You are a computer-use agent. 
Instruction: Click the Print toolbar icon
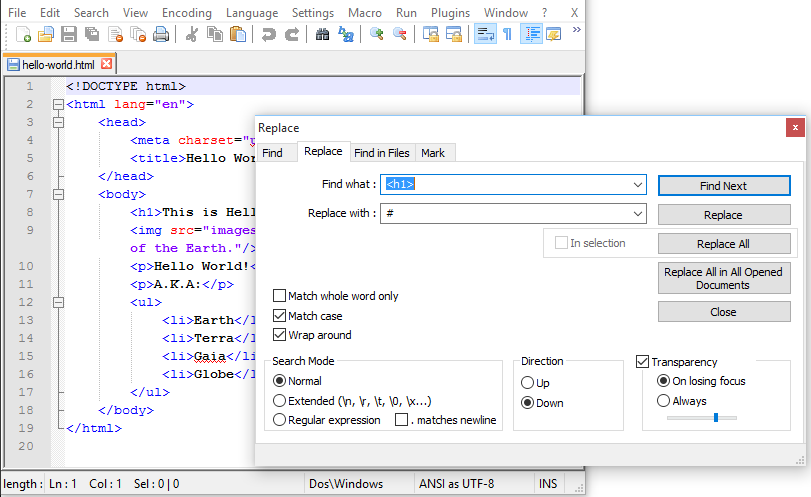click(x=161, y=34)
